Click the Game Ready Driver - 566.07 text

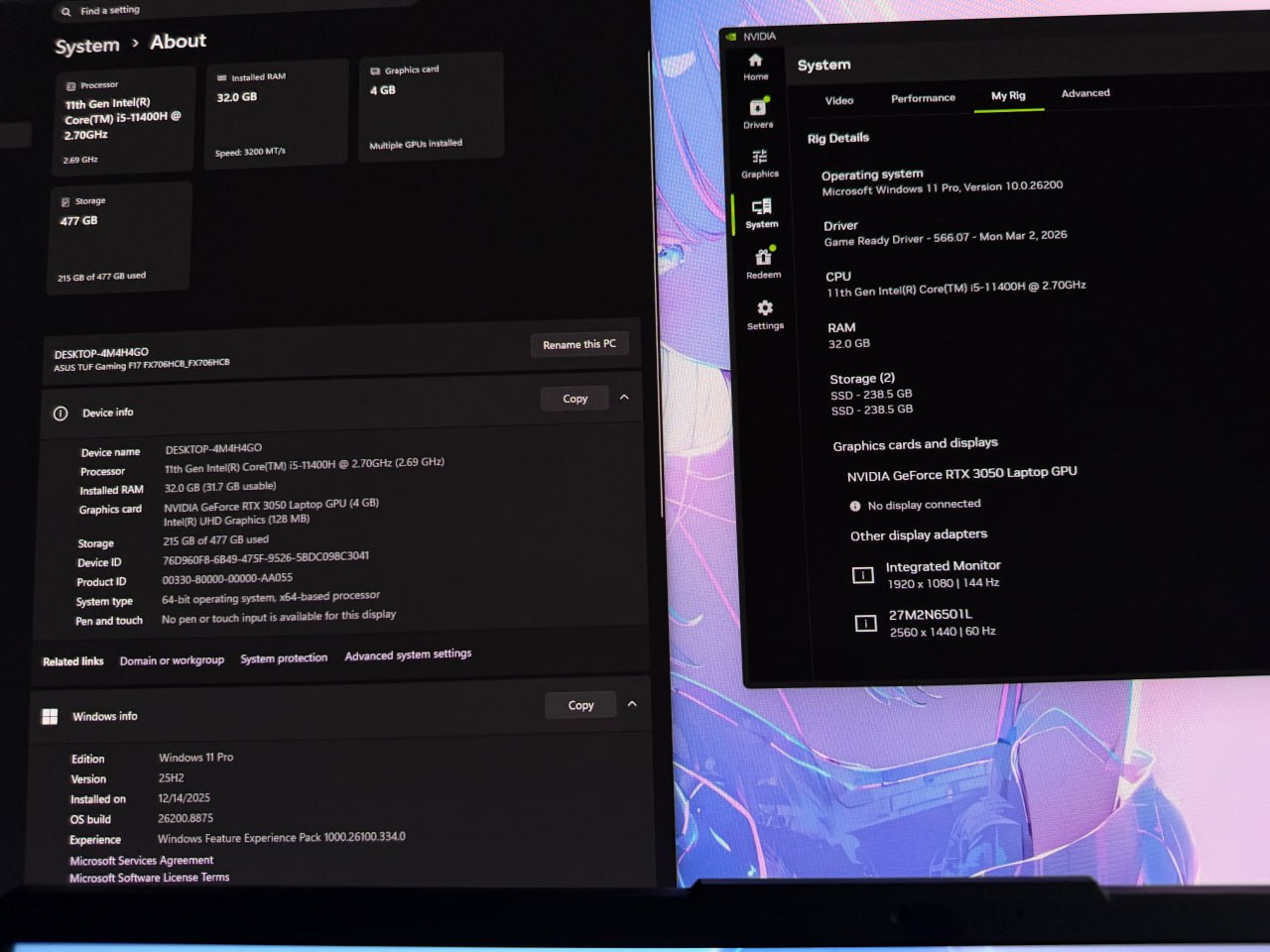(x=946, y=238)
